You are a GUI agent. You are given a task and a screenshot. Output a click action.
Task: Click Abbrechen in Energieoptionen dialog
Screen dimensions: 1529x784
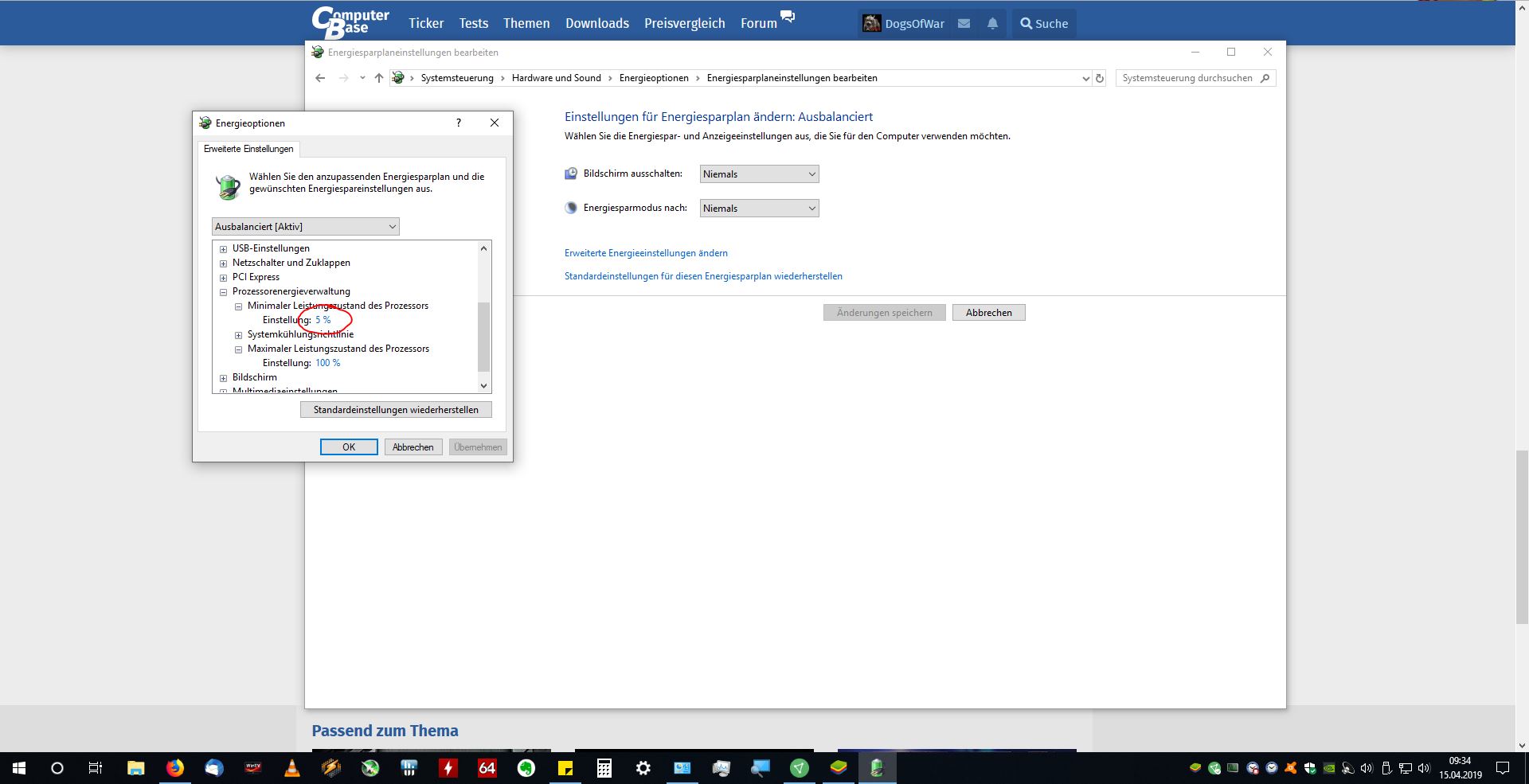(413, 447)
